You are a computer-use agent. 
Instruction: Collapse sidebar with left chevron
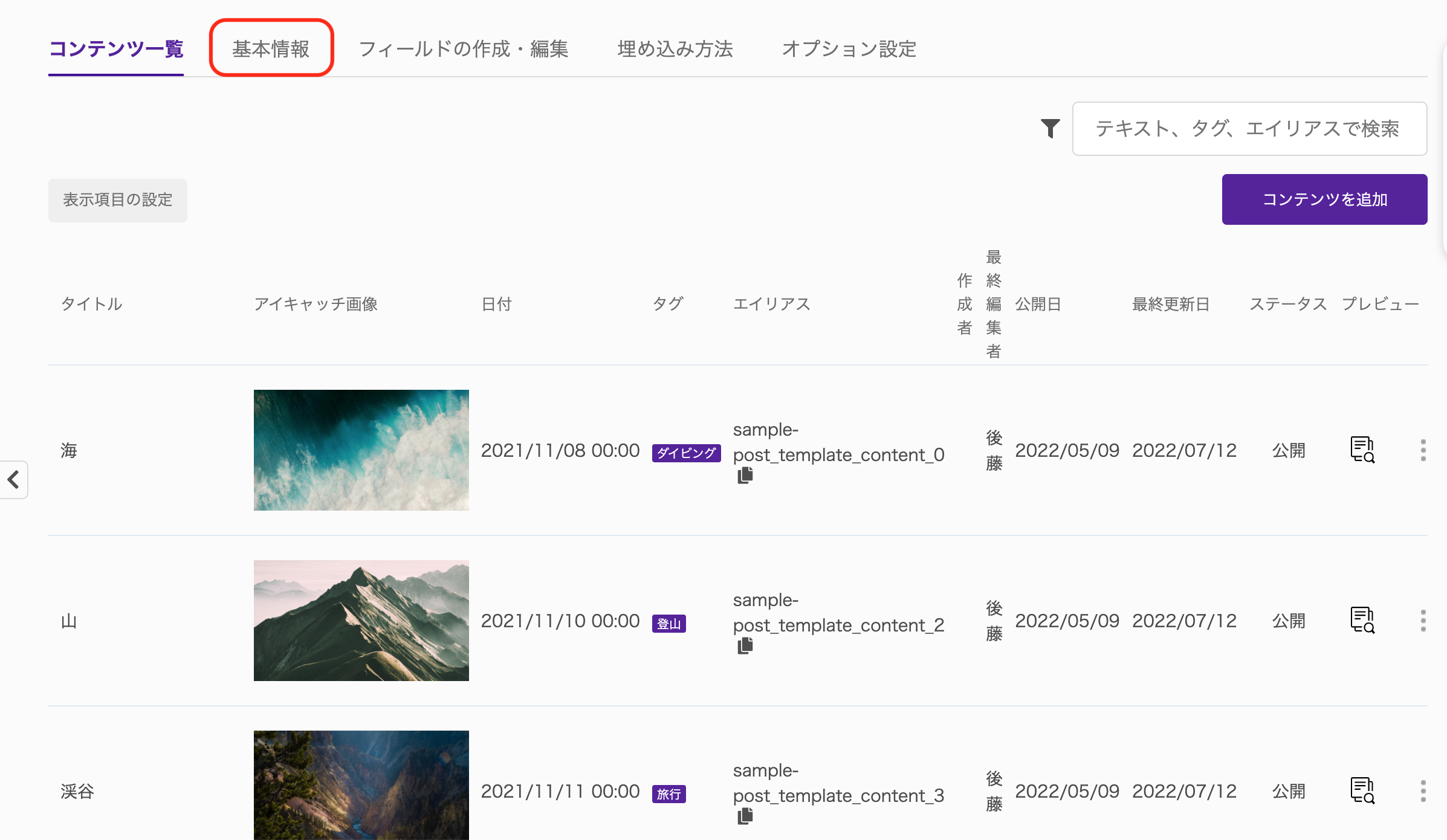[13, 480]
